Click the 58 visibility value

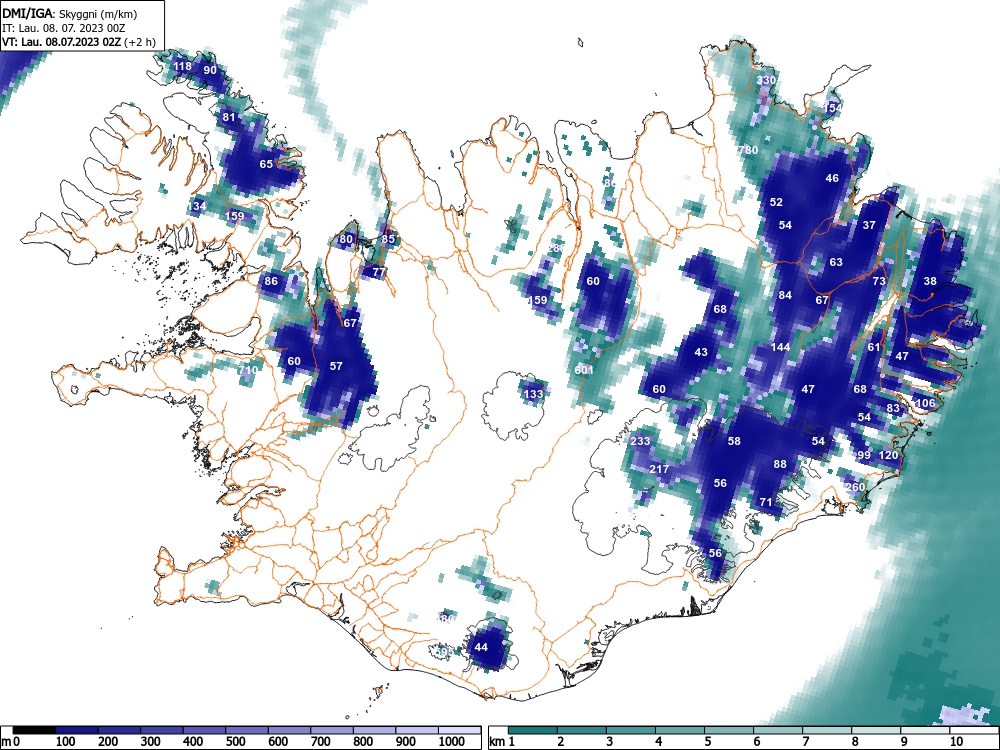(x=734, y=441)
